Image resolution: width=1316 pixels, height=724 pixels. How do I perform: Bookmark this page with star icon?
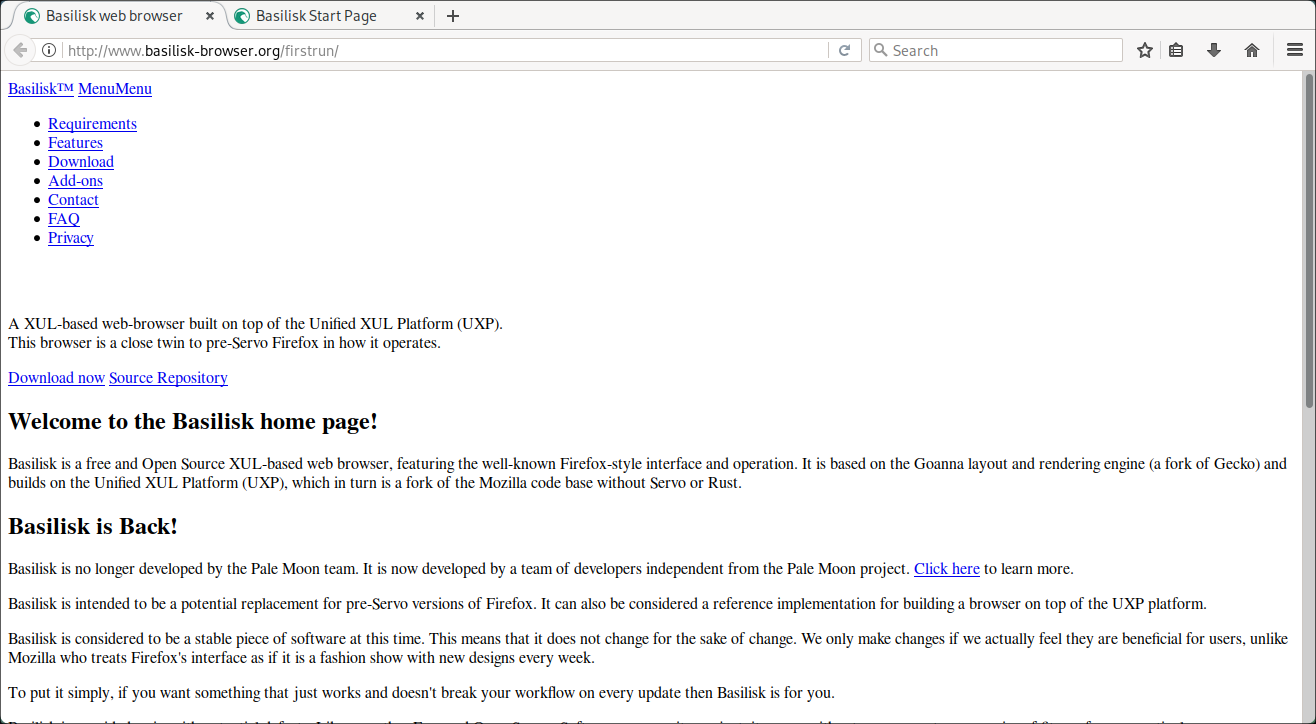pyautogui.click(x=1145, y=50)
